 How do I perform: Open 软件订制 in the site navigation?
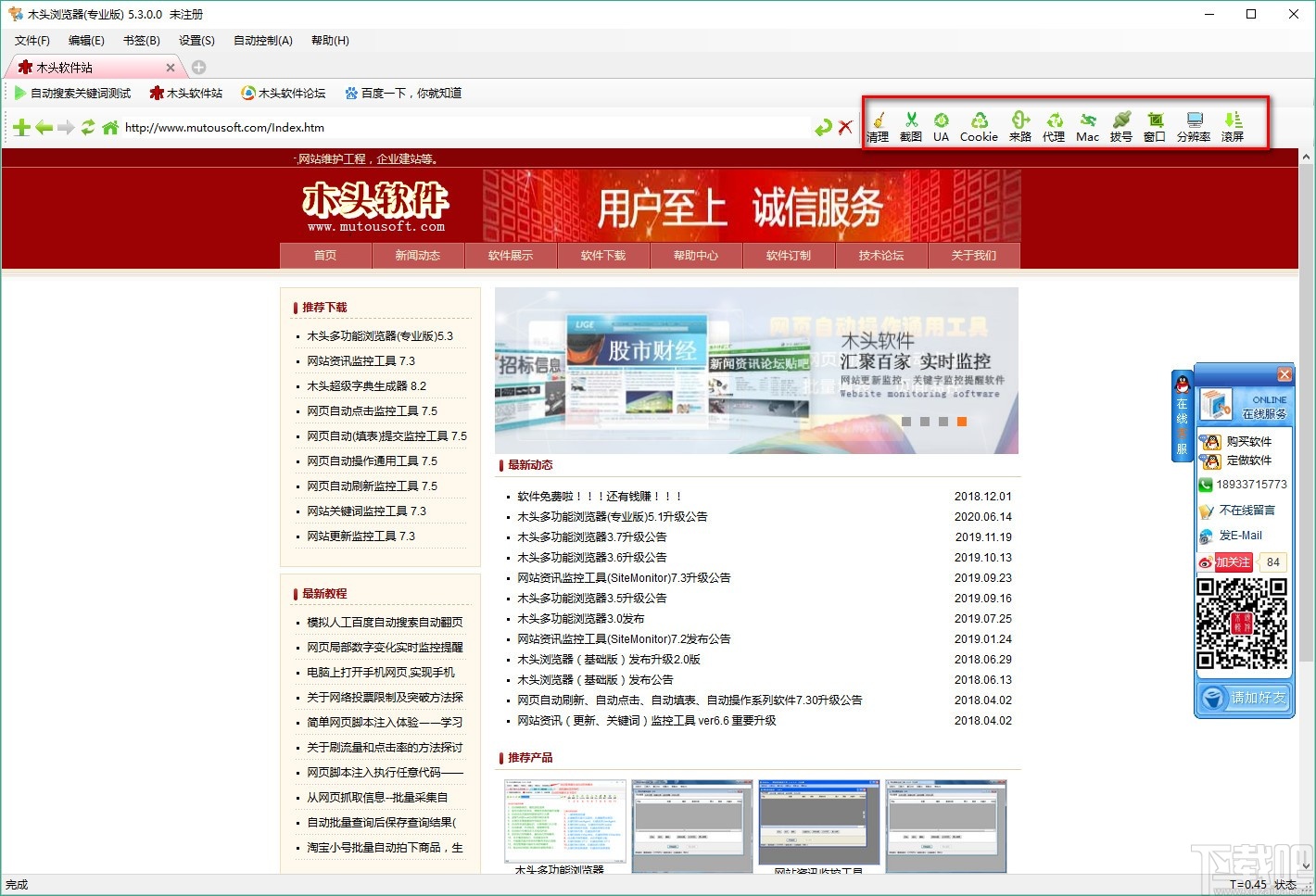[789, 256]
